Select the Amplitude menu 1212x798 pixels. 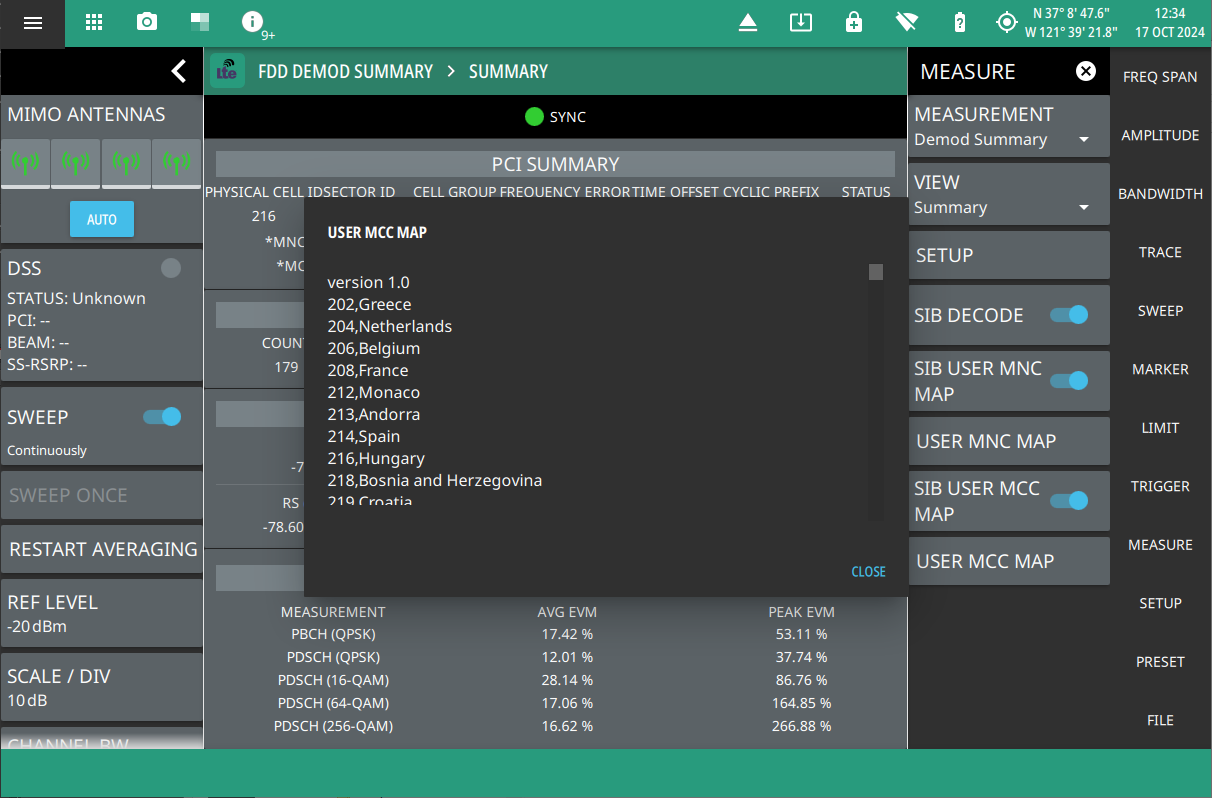tap(1160, 135)
